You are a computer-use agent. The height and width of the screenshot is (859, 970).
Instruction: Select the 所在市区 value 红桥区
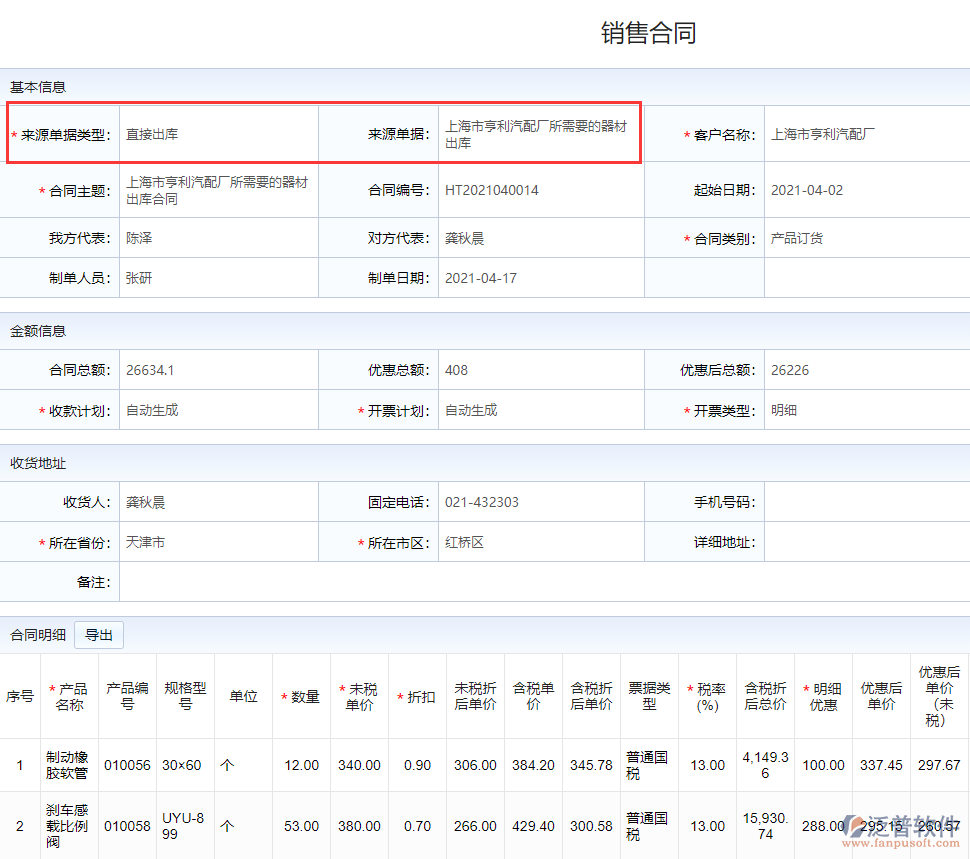(x=540, y=542)
